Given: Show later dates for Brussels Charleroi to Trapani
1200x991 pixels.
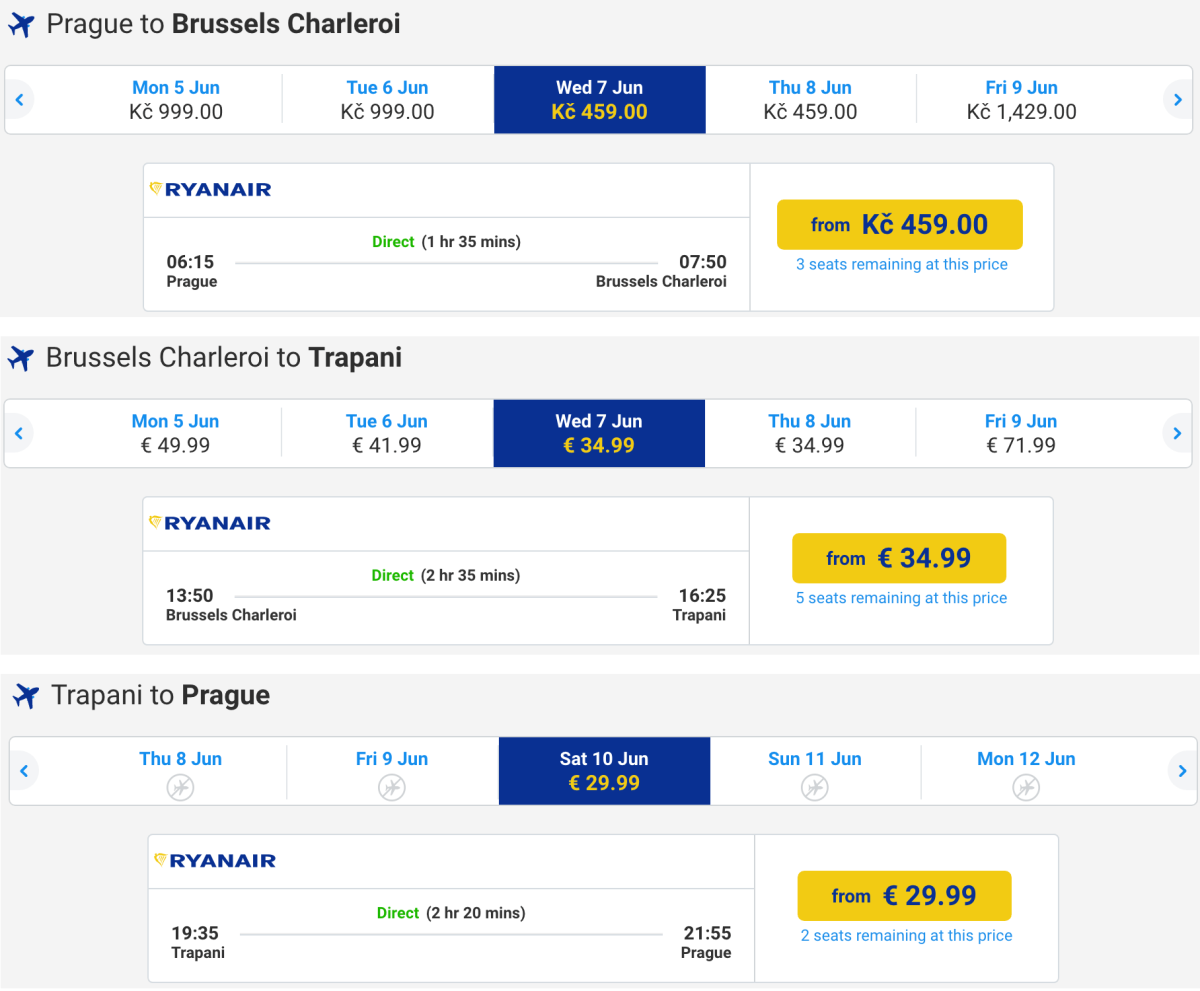Looking at the screenshot, I should [1178, 433].
